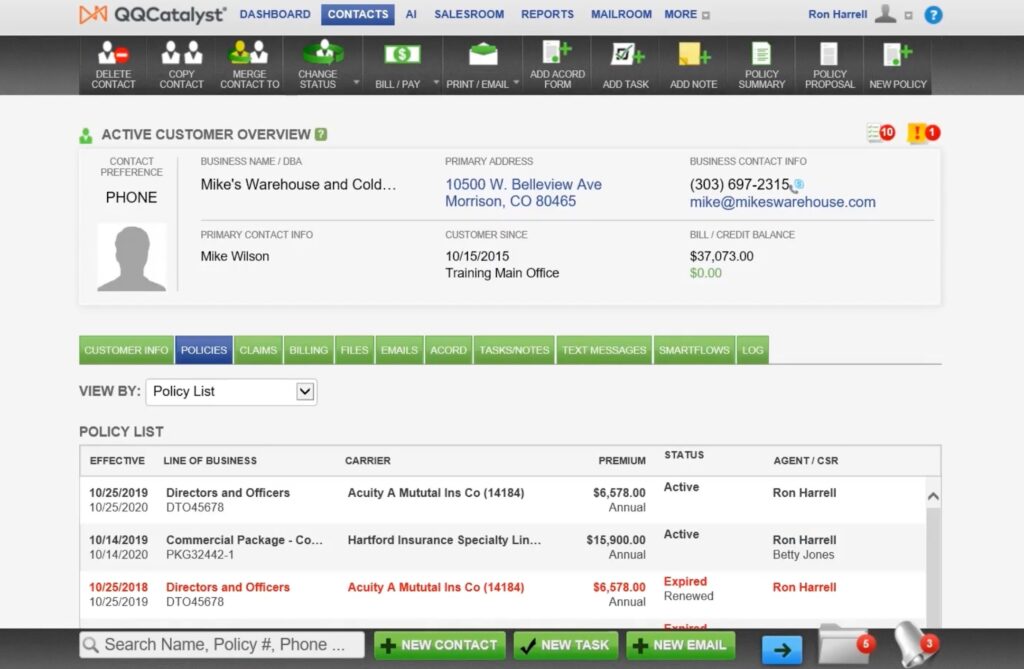The width and height of the screenshot is (1024, 669).
Task: Open the folder icon with 5 badge
Action: 846,645
